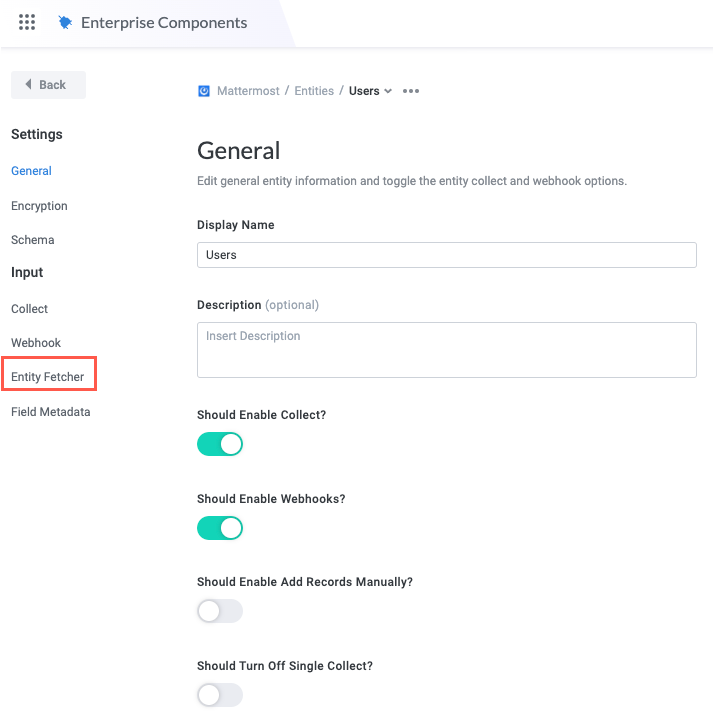The height and width of the screenshot is (722, 713).
Task: Turn off the Should Enable Webhooks toggle
Action: coord(220,527)
